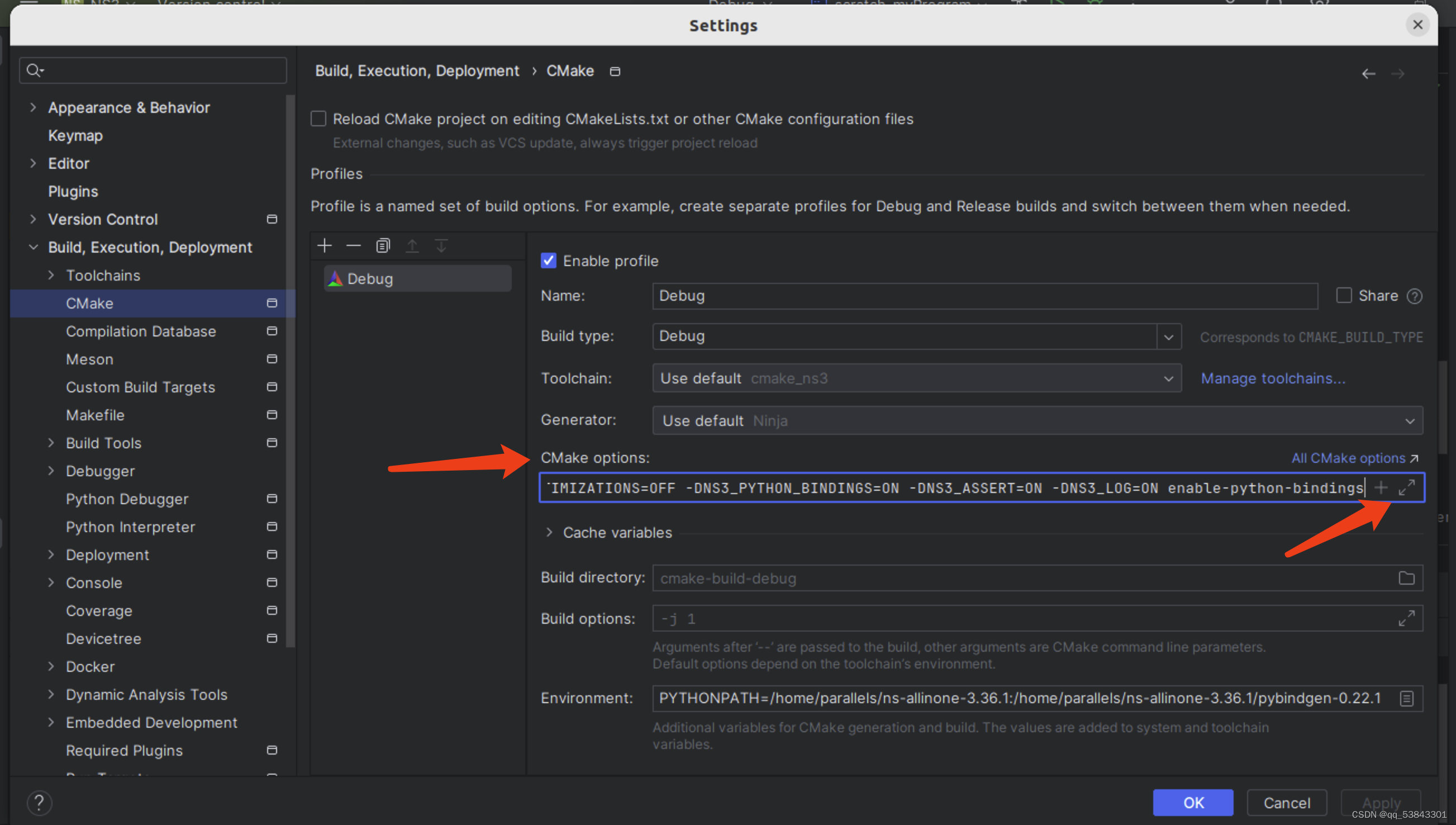Open the Generator dropdown
The width and height of the screenshot is (1456, 825).
click(1410, 421)
